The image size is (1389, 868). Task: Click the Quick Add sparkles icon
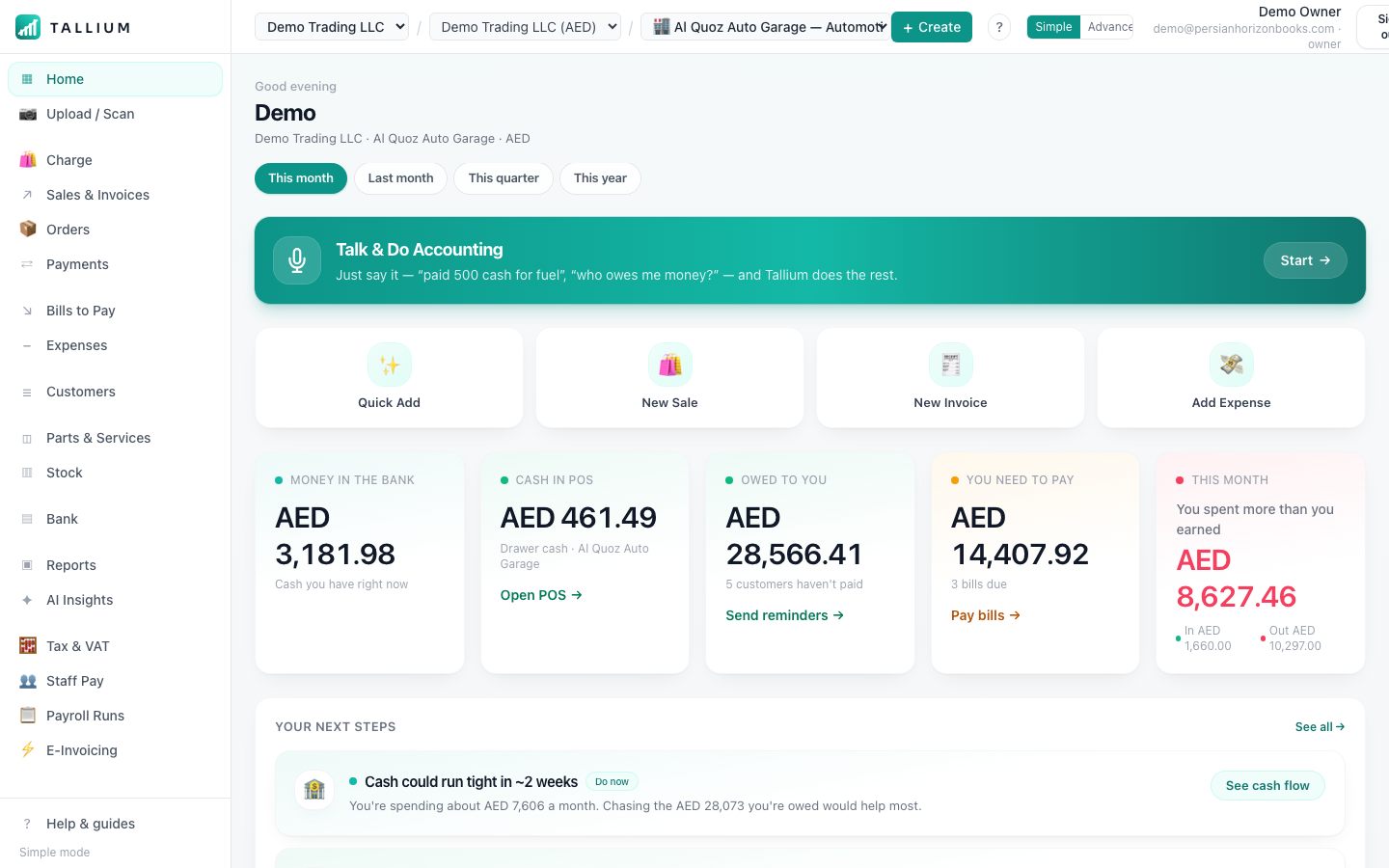pos(390,365)
